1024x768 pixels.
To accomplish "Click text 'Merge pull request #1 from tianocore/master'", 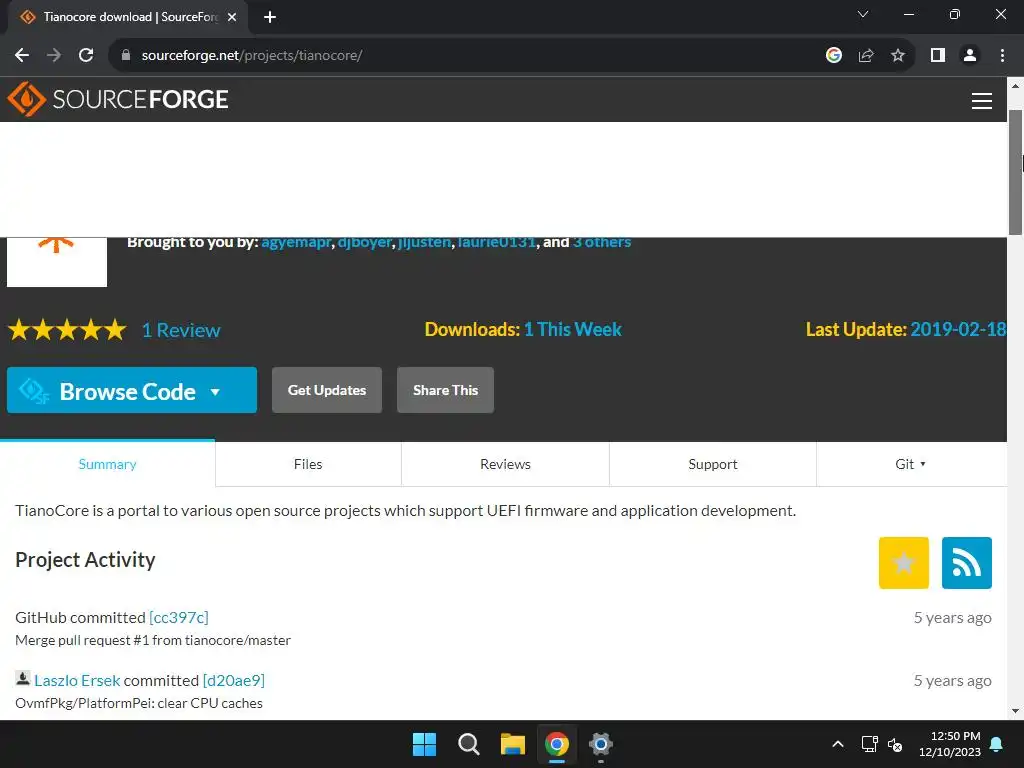I will (x=153, y=640).
